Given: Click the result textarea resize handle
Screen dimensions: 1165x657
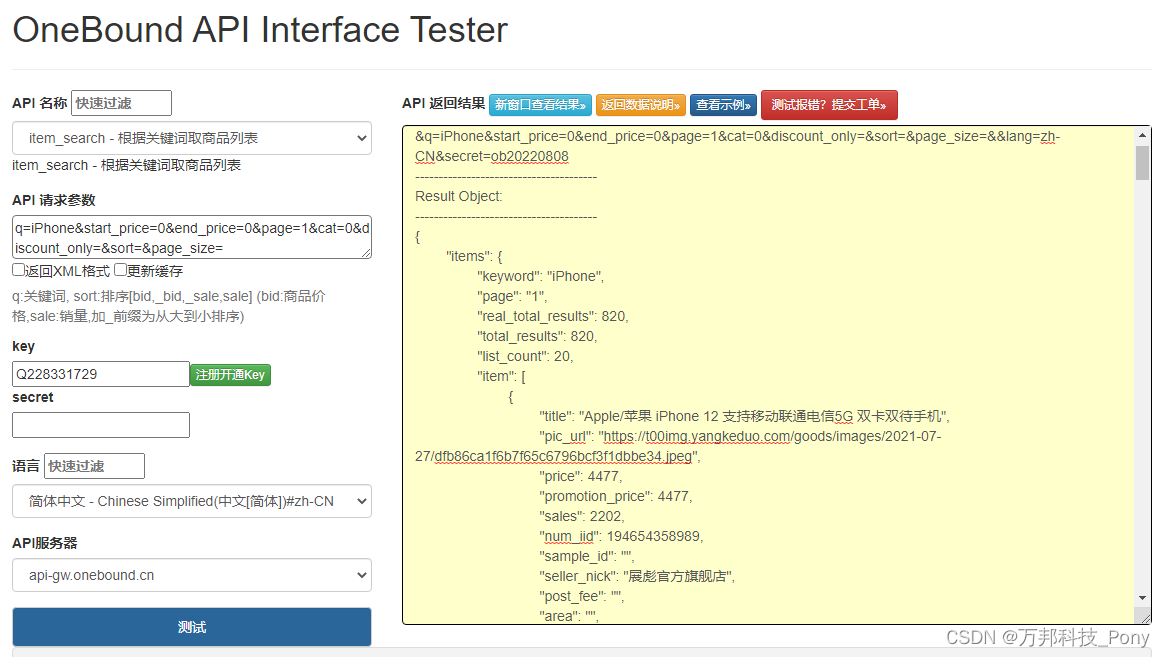Looking at the screenshot, I should (1144, 617).
